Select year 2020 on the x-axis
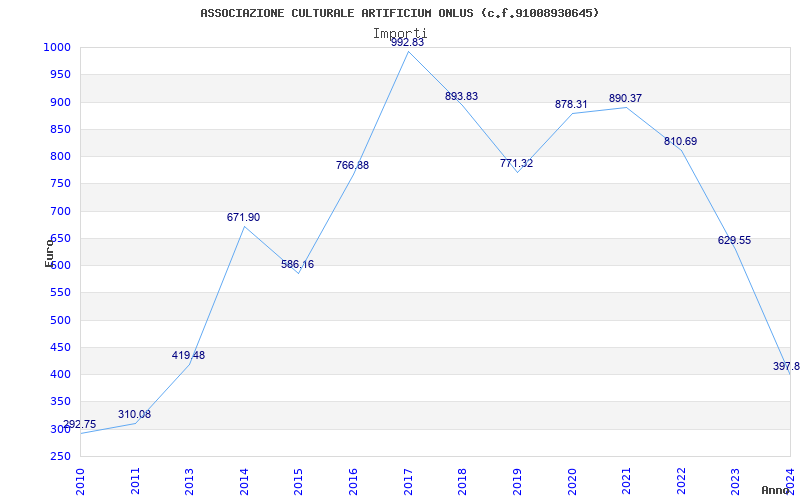Screen dimensions: 800x500 (x=571, y=481)
